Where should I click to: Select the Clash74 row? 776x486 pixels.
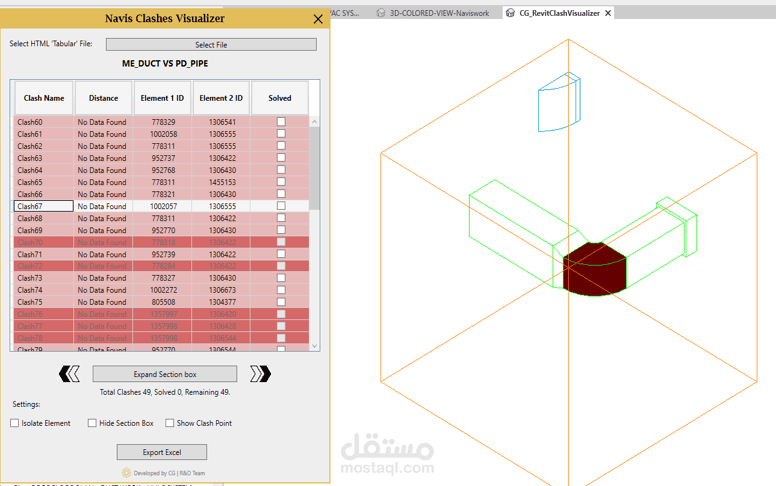161,290
